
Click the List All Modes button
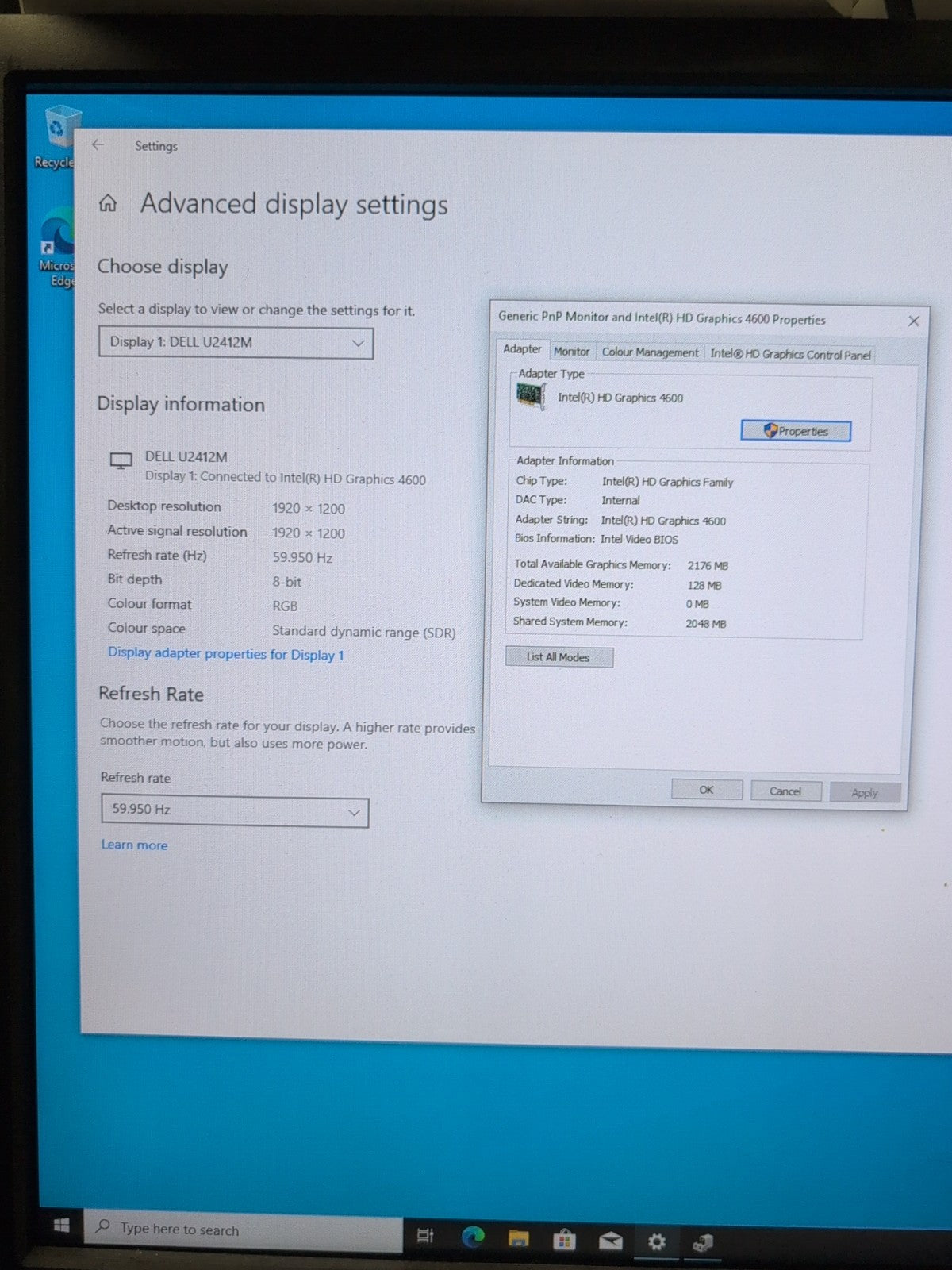coord(559,657)
